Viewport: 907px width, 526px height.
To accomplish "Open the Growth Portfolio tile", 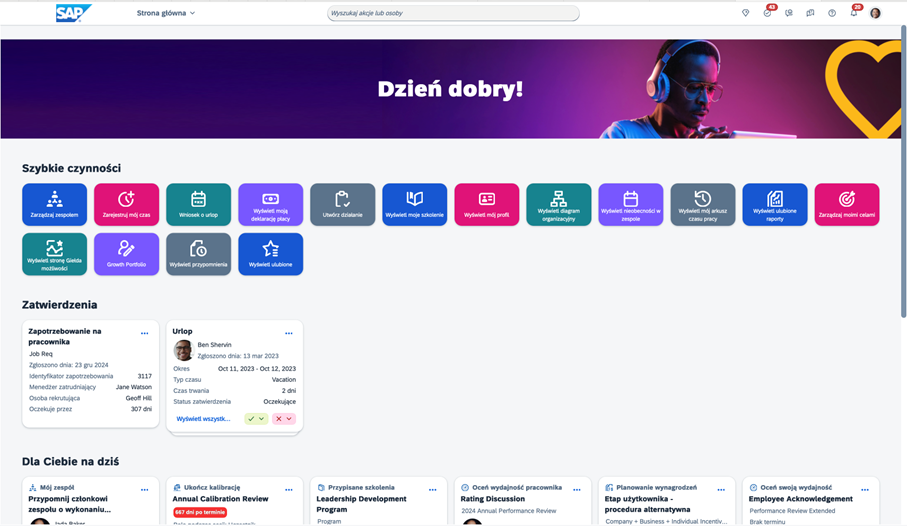I will pyautogui.click(x=126, y=254).
